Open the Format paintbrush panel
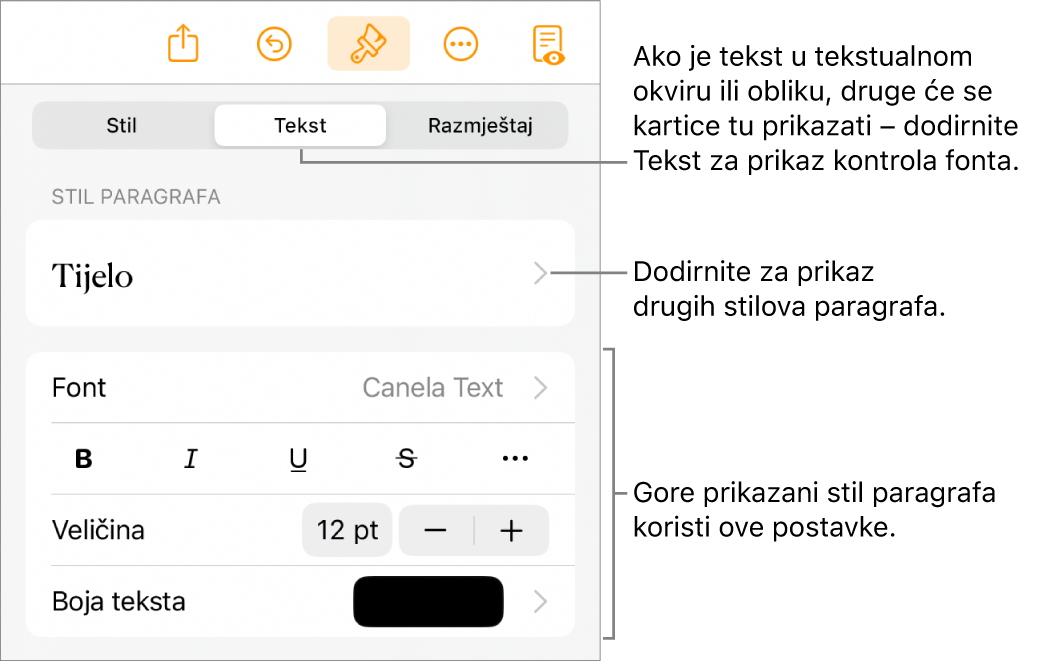Screen dimensions: 1041x662 tap(368, 45)
